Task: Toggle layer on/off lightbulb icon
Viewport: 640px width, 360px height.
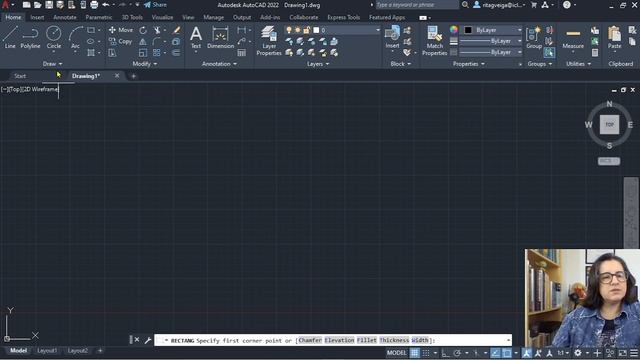Action: pos(289,30)
